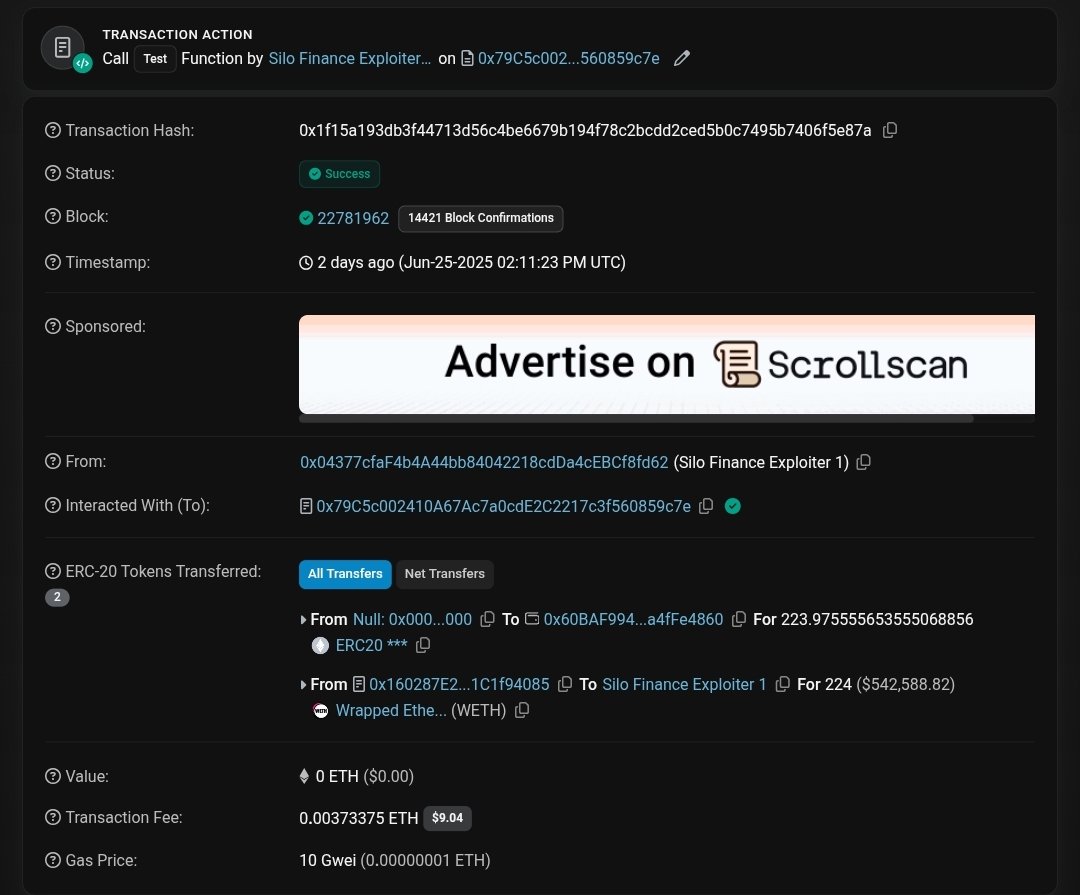Click the clock icon beside timestamp
This screenshot has width=1080, height=895.
[306, 263]
